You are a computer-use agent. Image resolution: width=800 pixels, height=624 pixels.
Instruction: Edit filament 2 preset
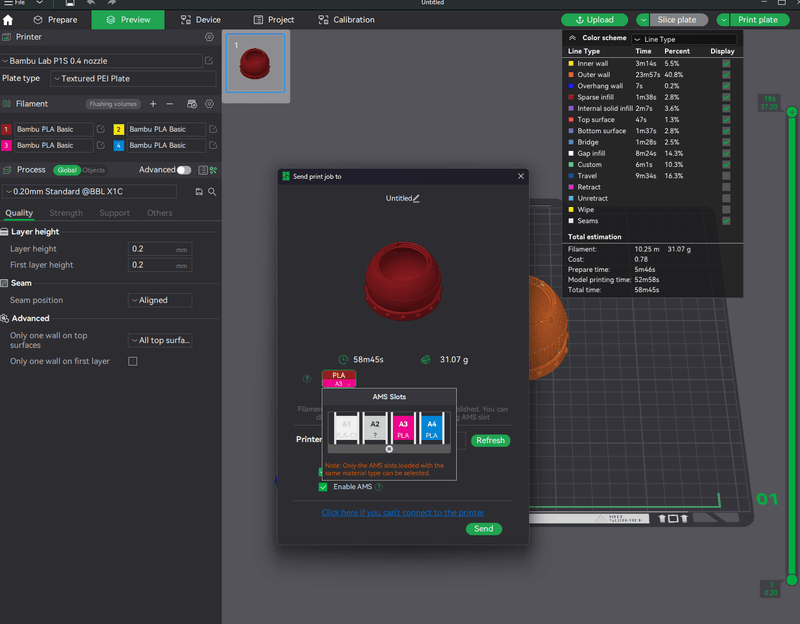213,129
